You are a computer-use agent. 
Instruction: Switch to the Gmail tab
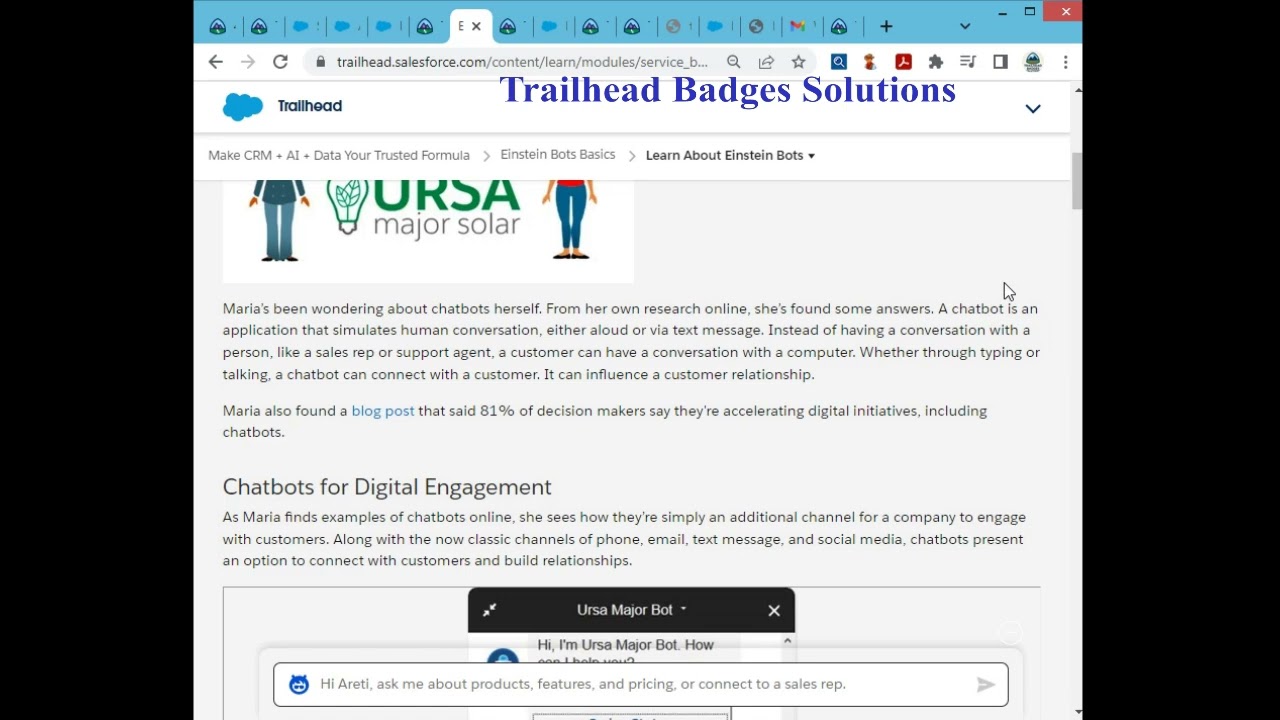[797, 26]
